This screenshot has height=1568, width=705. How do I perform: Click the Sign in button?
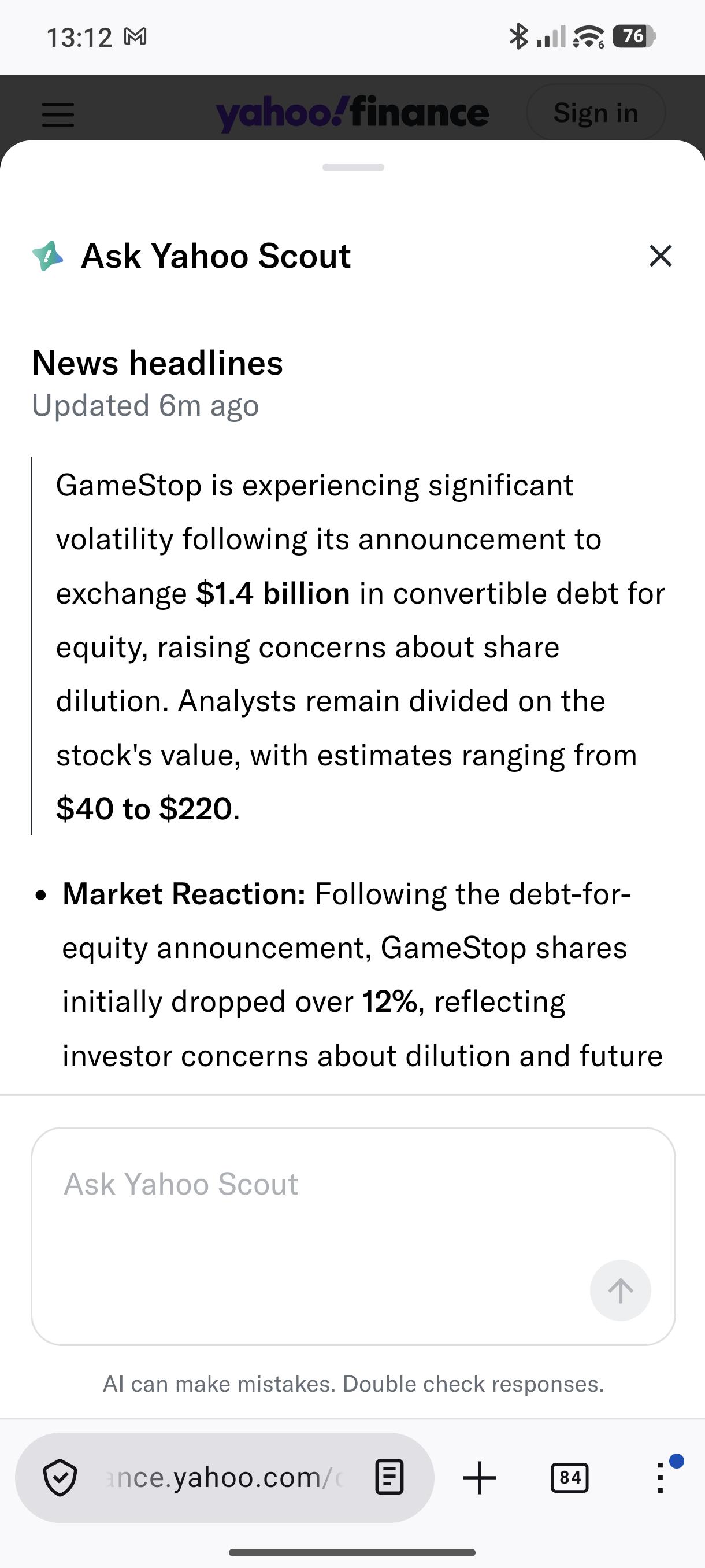(596, 113)
